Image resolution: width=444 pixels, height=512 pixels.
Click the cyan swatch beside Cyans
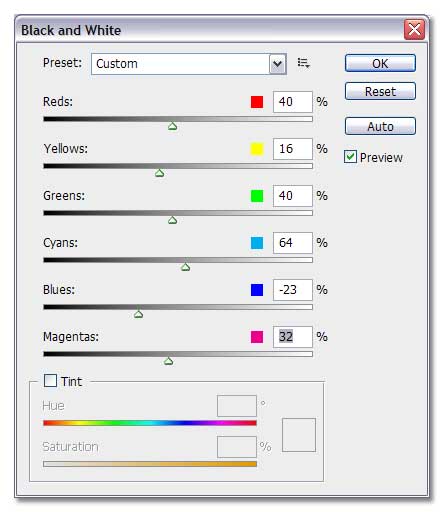[257, 243]
